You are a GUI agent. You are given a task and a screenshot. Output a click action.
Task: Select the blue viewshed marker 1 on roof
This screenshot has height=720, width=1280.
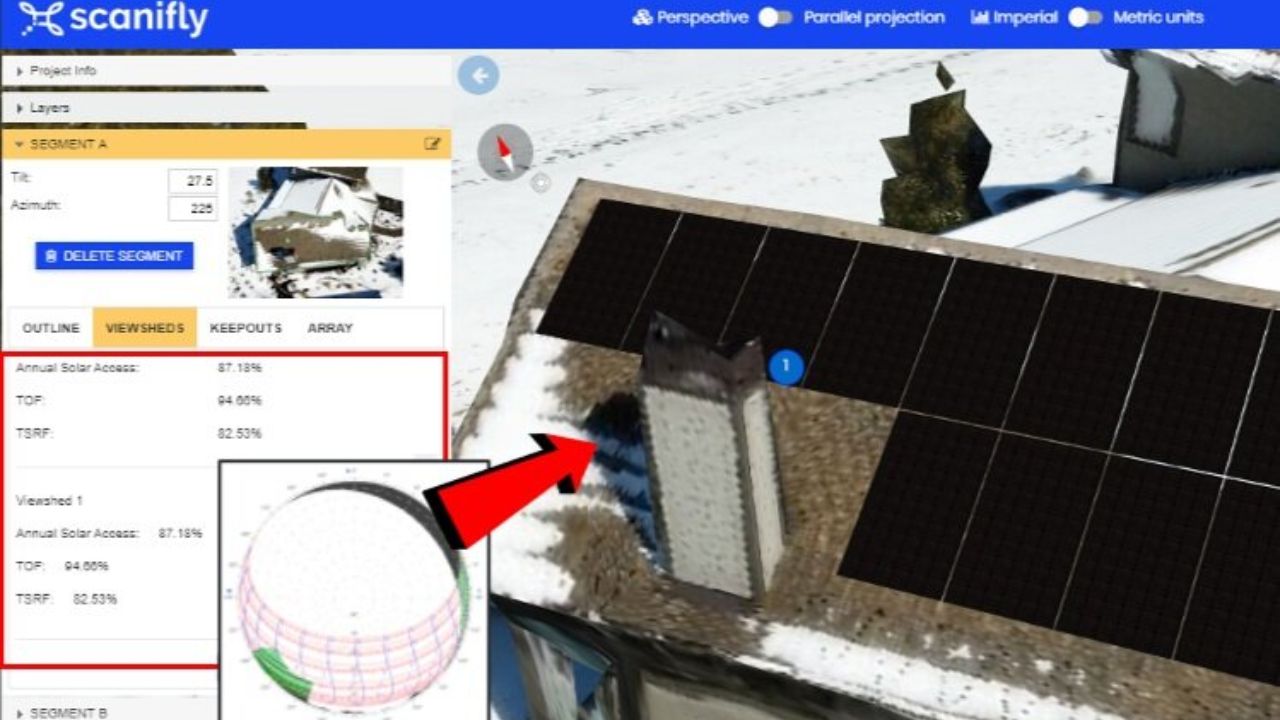point(786,366)
